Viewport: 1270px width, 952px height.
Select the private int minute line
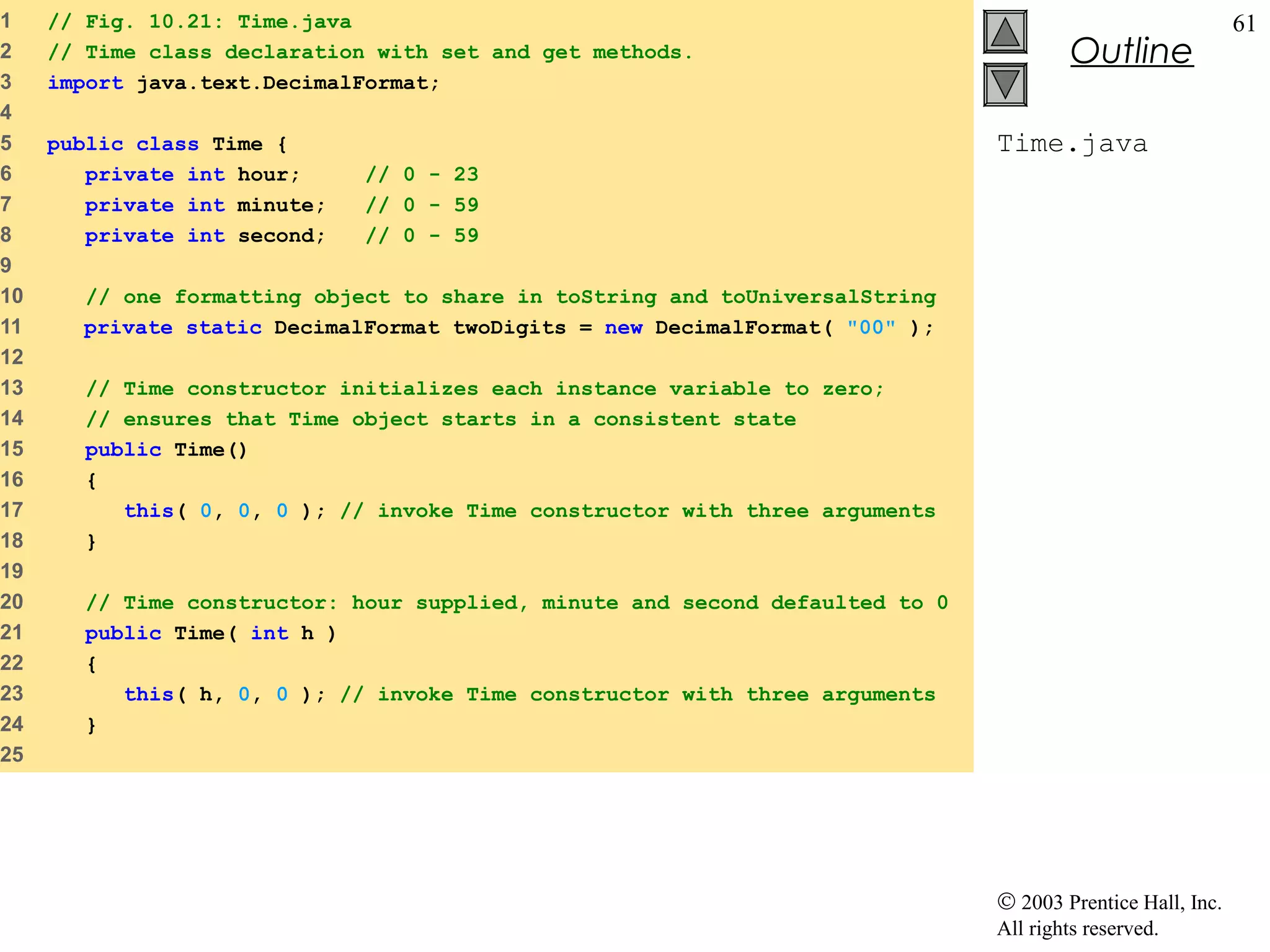tap(205, 205)
